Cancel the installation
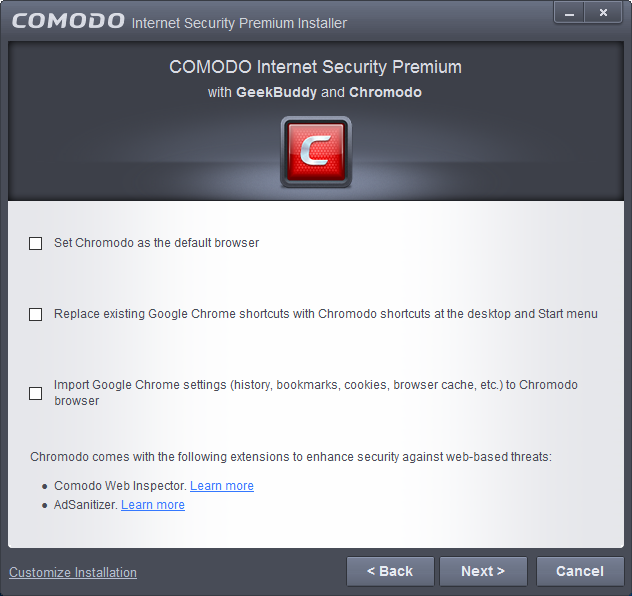 click(x=580, y=571)
